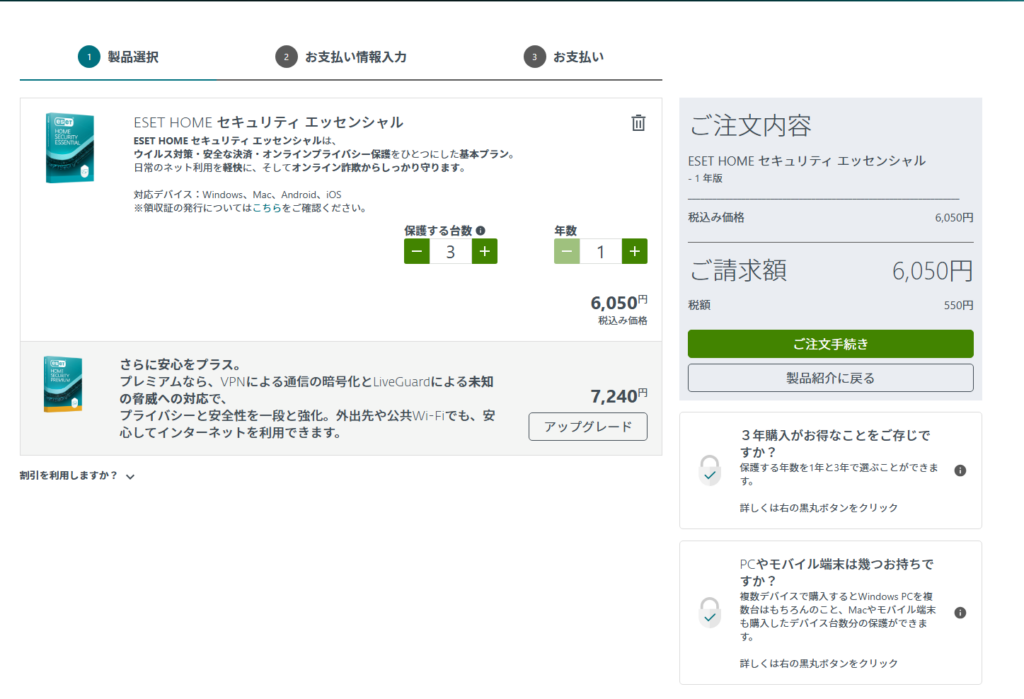1024x699 pixels.
Task: Increase 年数 with the plus button
Action: click(x=634, y=252)
